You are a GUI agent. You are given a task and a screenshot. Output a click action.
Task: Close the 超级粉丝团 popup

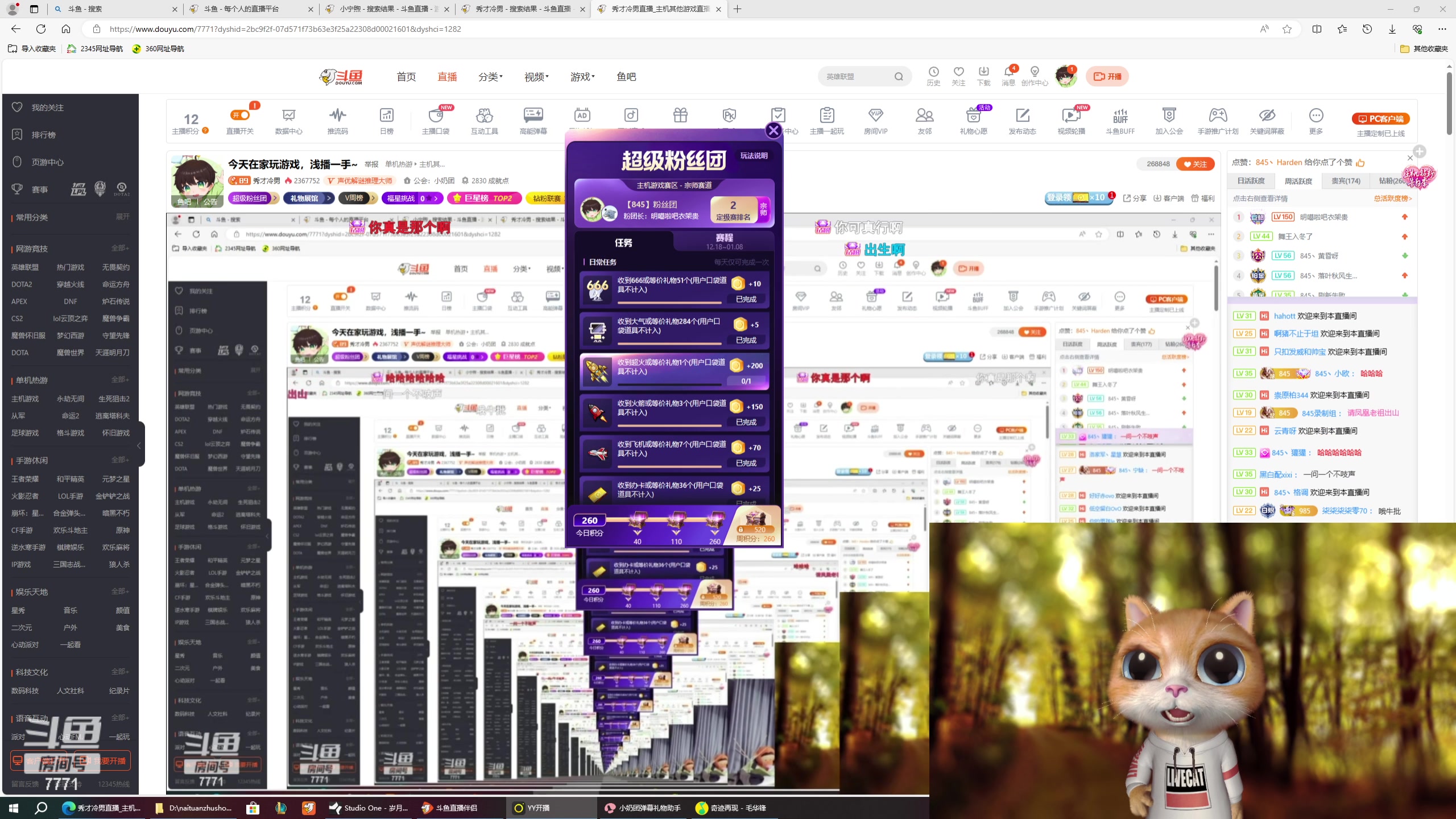point(773,131)
